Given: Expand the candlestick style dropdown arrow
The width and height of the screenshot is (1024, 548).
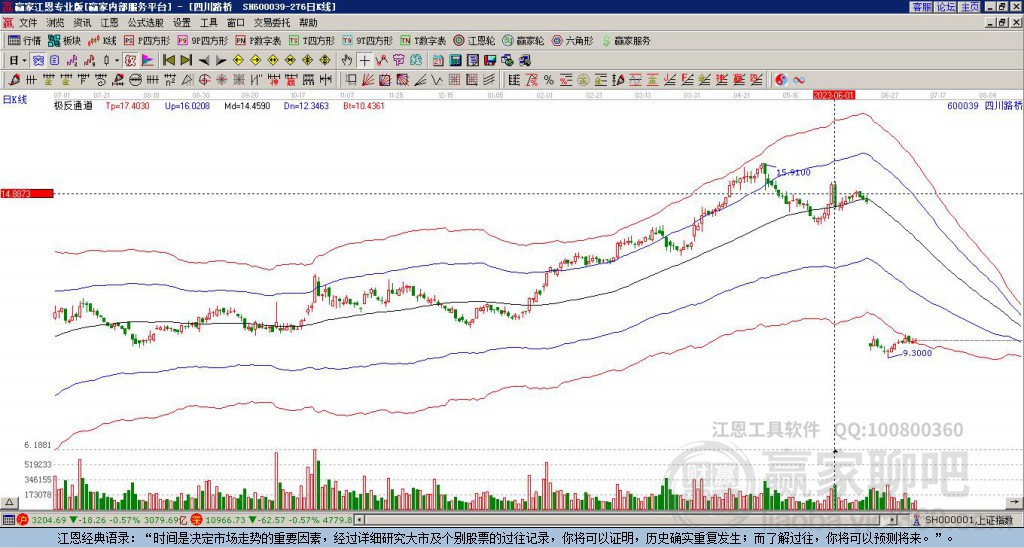Looking at the screenshot, I should [x=117, y=61].
